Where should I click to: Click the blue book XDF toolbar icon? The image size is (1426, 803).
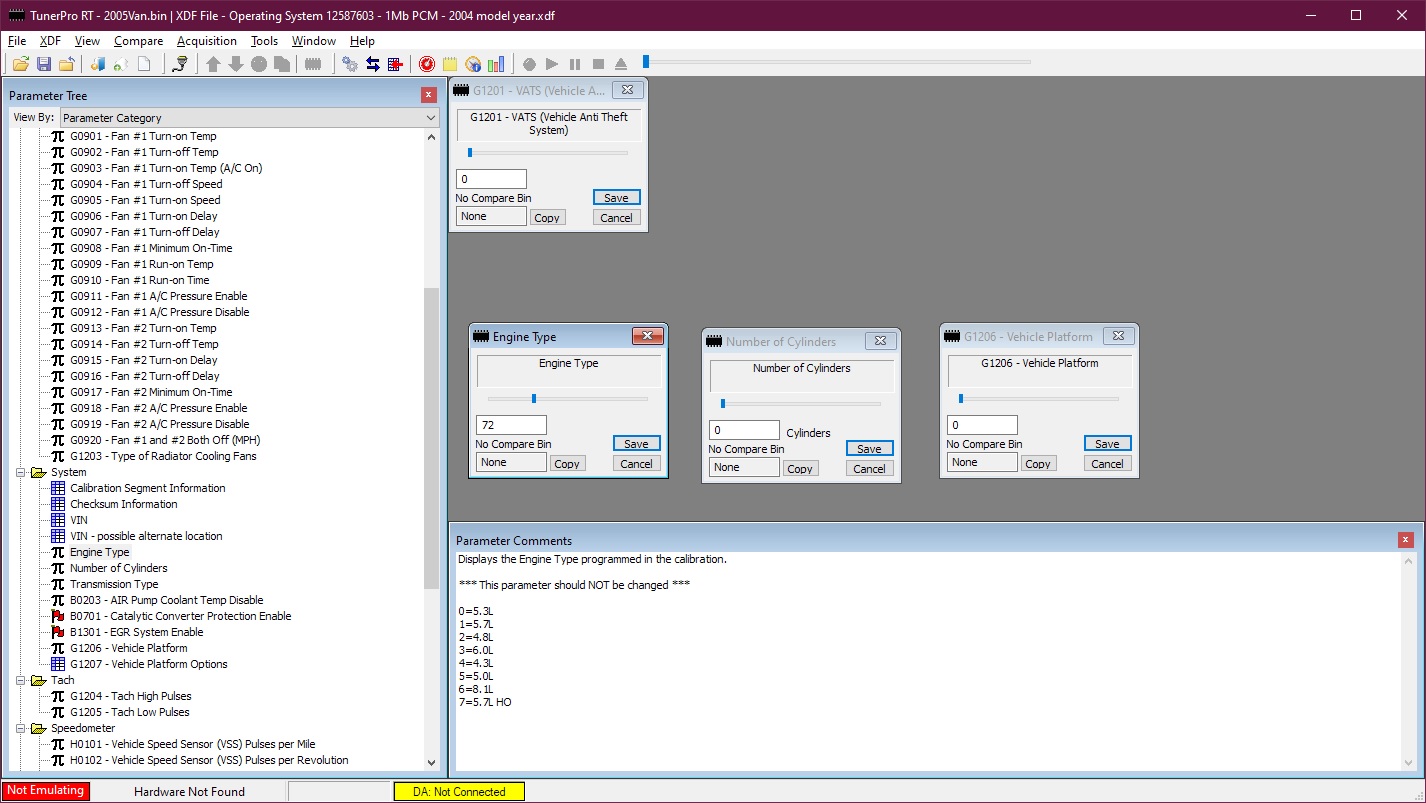98,64
